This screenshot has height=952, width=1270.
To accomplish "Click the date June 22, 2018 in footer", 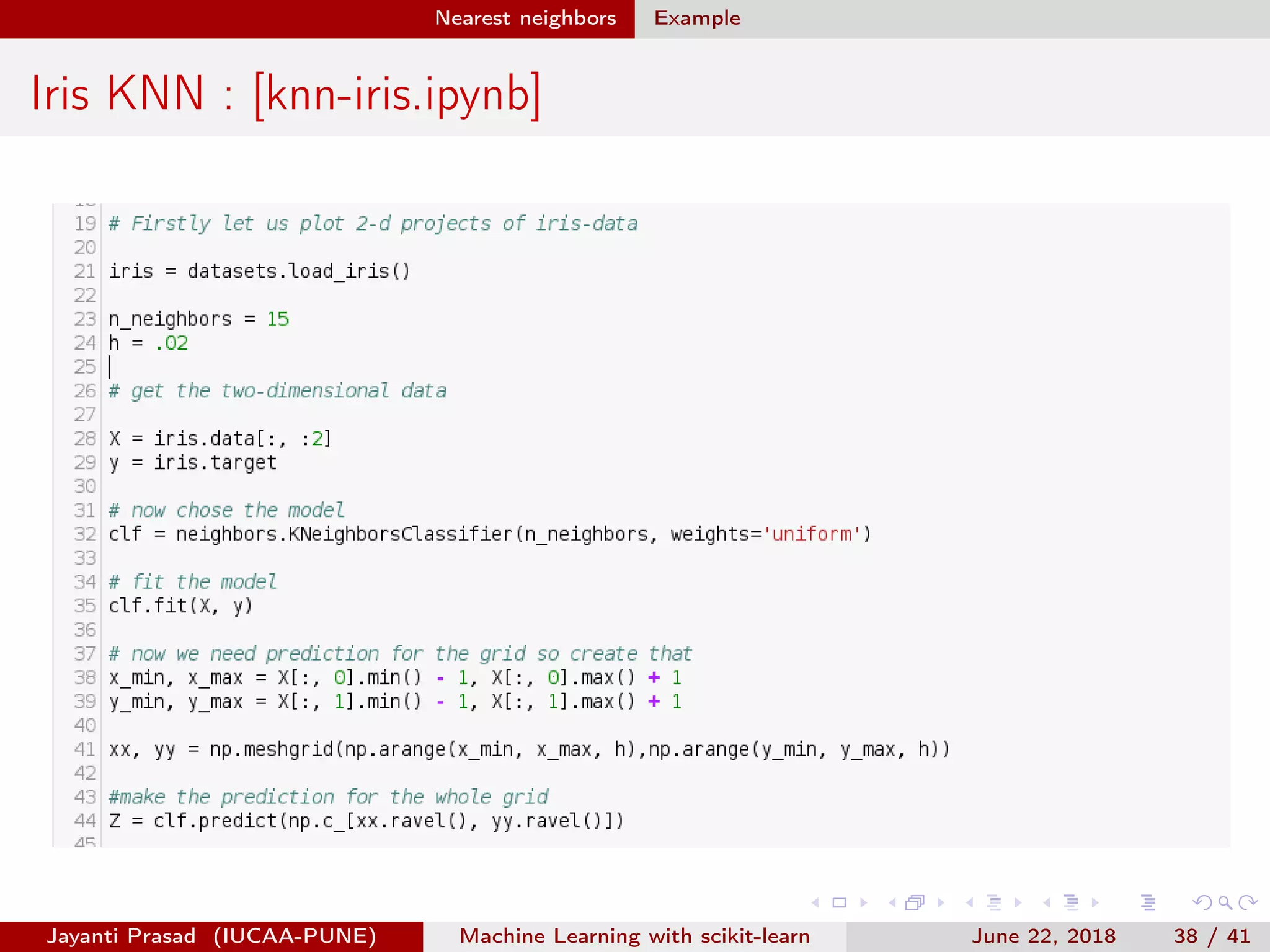I will coord(1043,936).
